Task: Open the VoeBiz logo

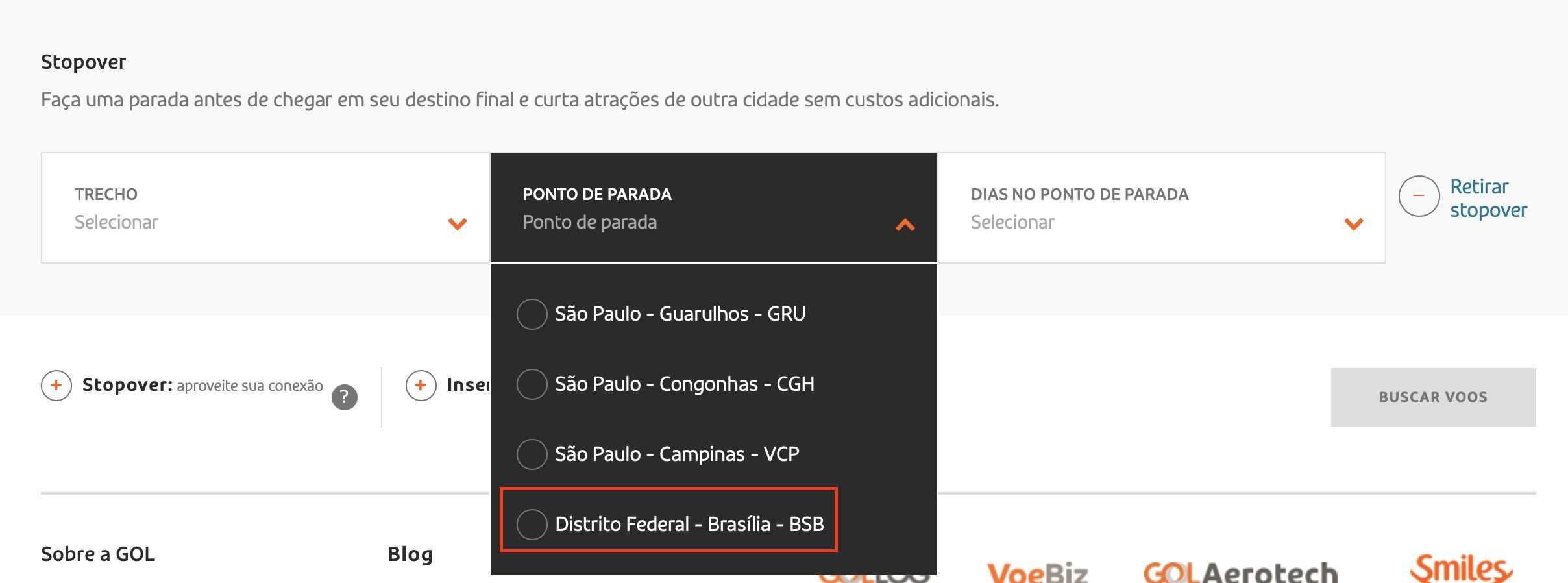Action: pyautogui.click(x=1037, y=573)
